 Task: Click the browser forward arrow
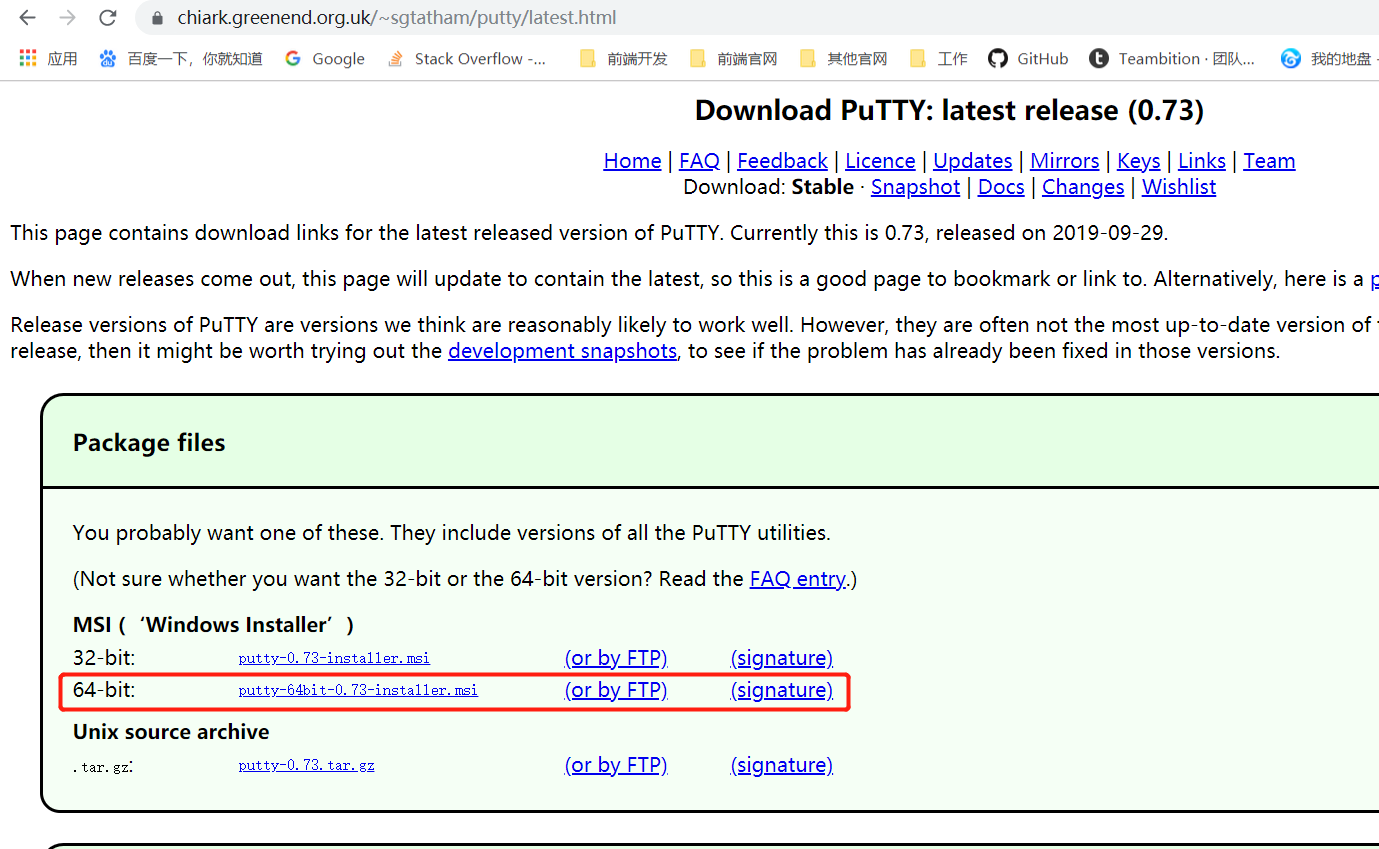tap(67, 17)
